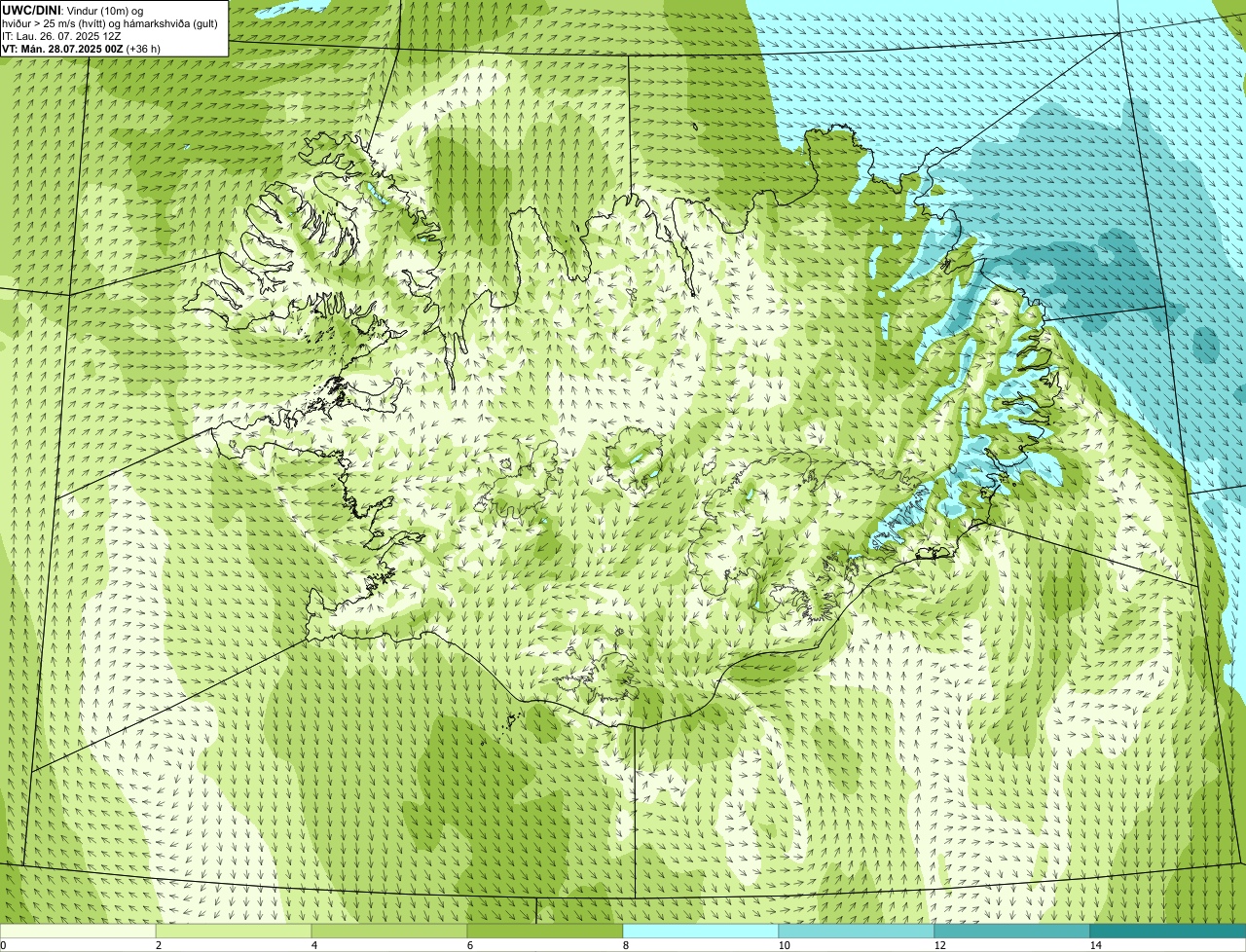Click the '0' label on the wind scale
The height and width of the screenshot is (952, 1246).
click(x=3, y=945)
